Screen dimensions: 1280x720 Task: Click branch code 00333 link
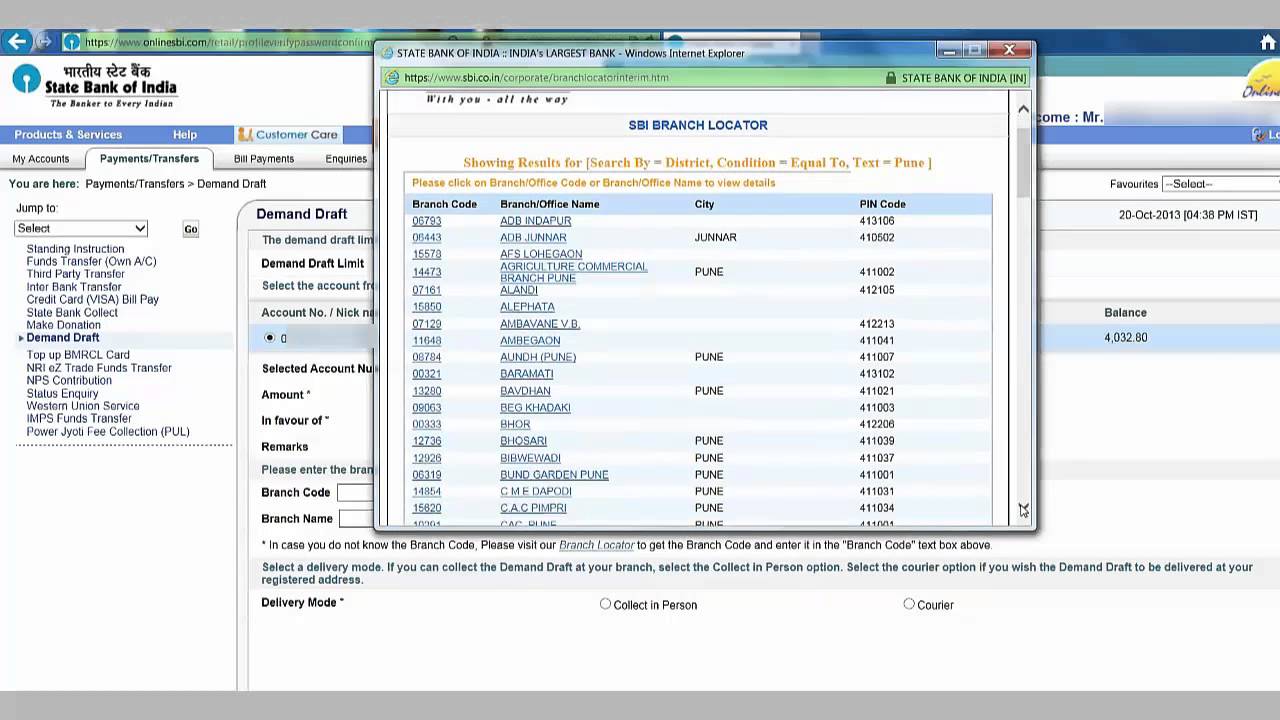[426, 424]
